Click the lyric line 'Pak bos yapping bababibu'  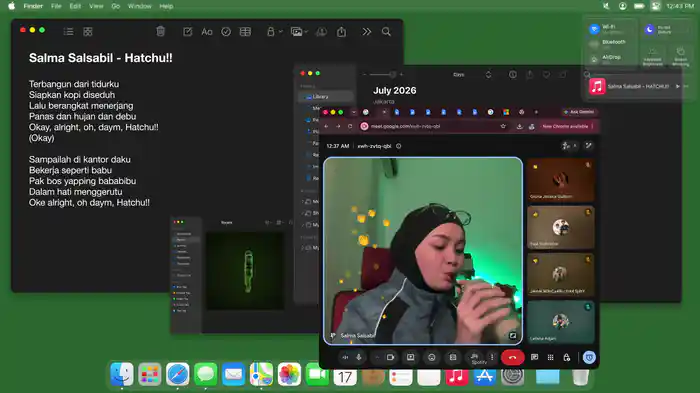click(x=83, y=181)
